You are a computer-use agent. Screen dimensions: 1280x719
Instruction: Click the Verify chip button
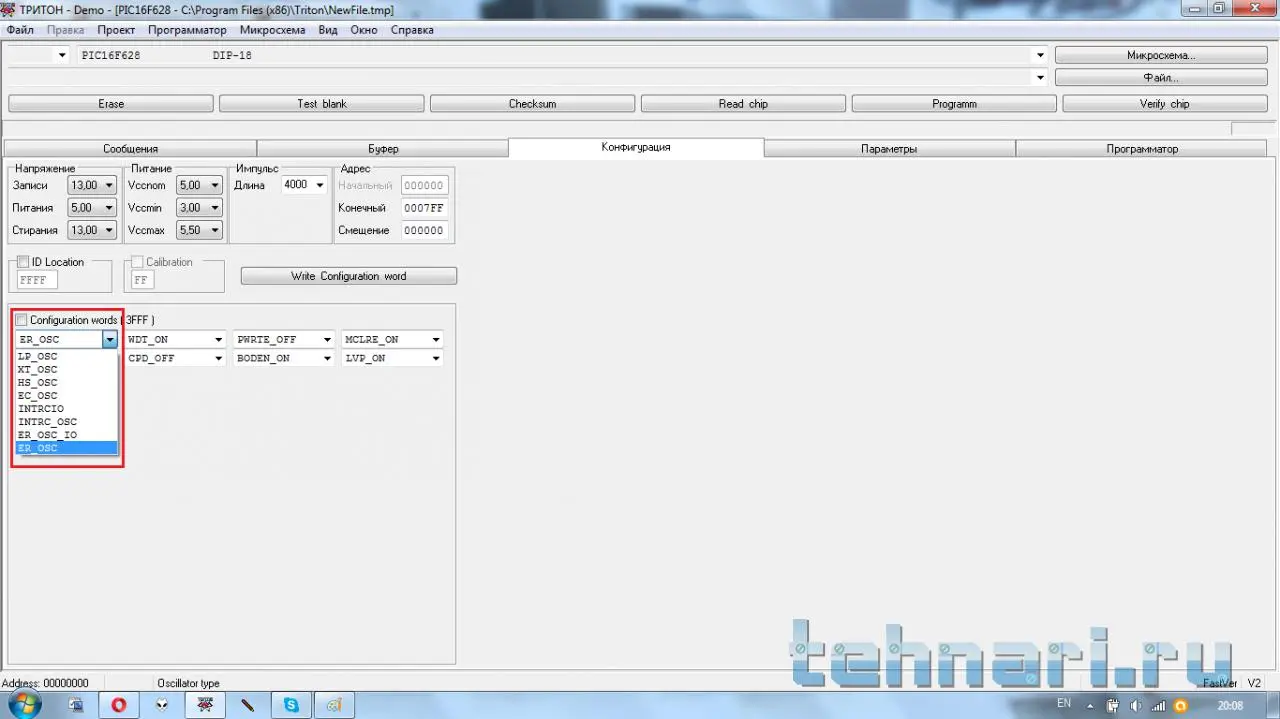[x=1165, y=104]
